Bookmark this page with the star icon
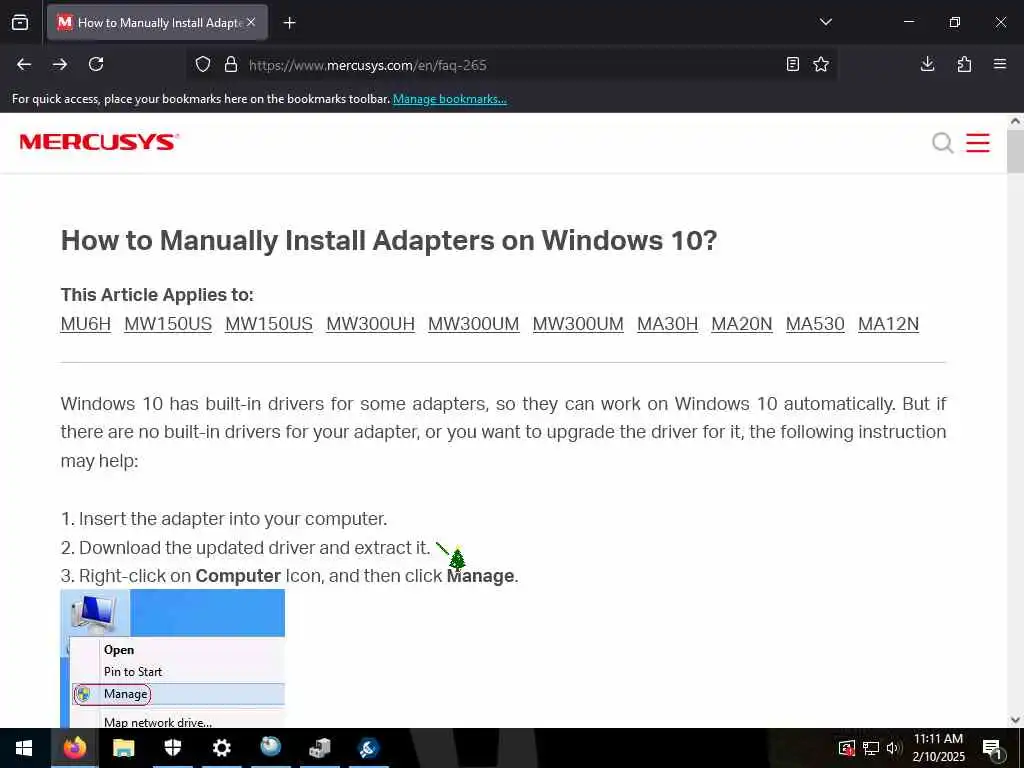The height and width of the screenshot is (768, 1024). (x=821, y=64)
